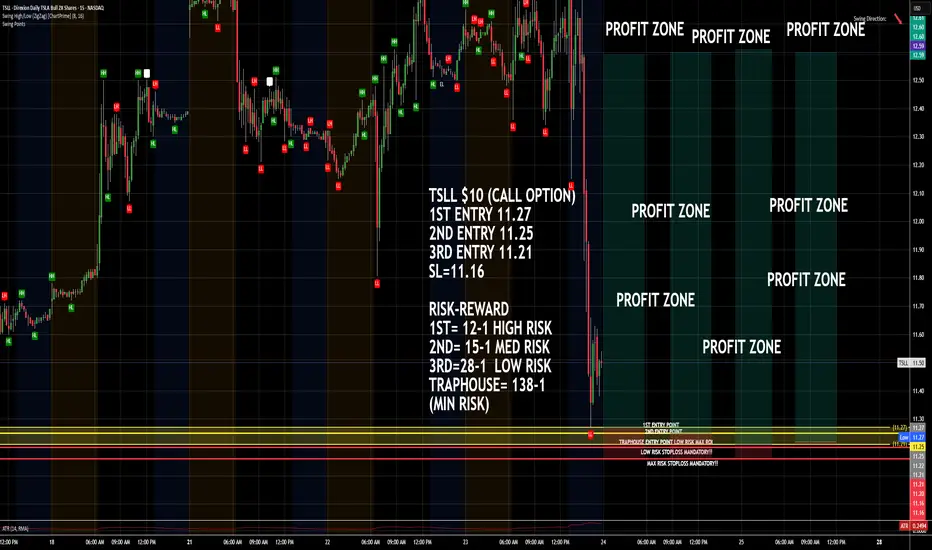Select the RISK-REWARD heading text

(x=469, y=309)
